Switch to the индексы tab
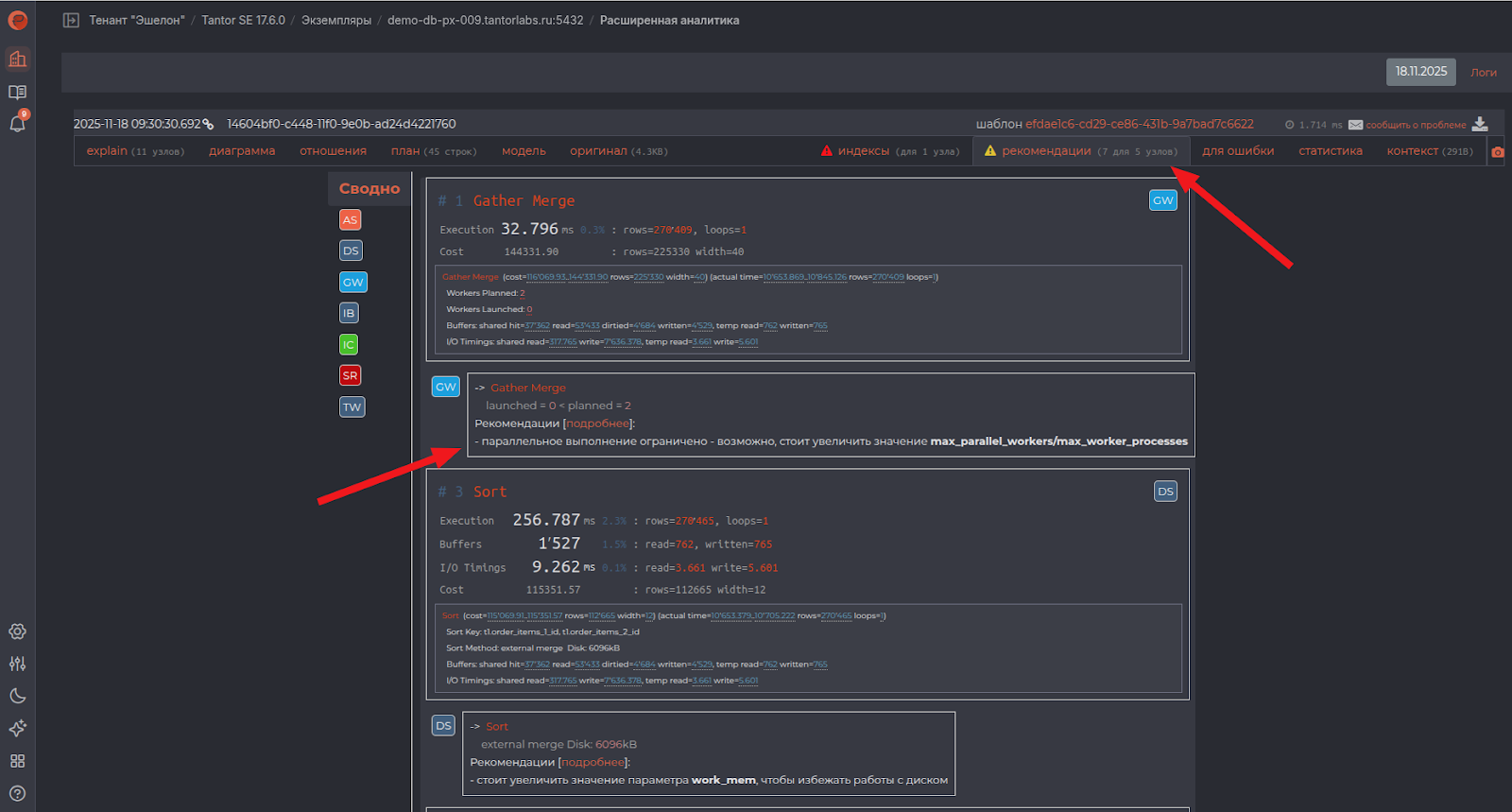Viewport: 1512px width, 812px height. (x=890, y=151)
